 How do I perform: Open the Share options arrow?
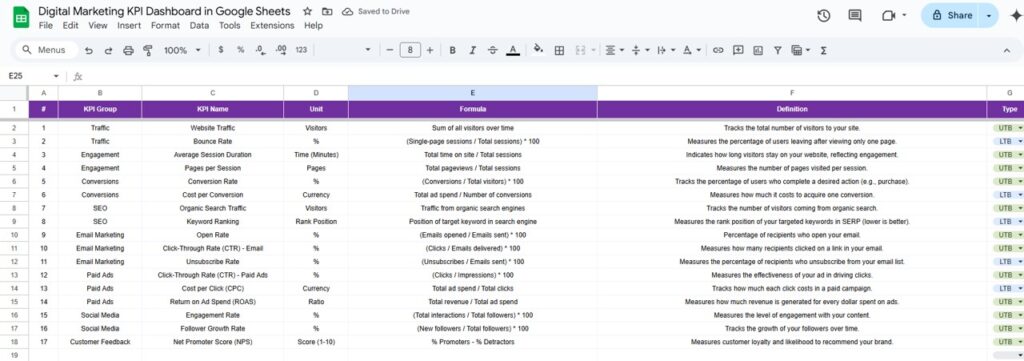(989, 16)
